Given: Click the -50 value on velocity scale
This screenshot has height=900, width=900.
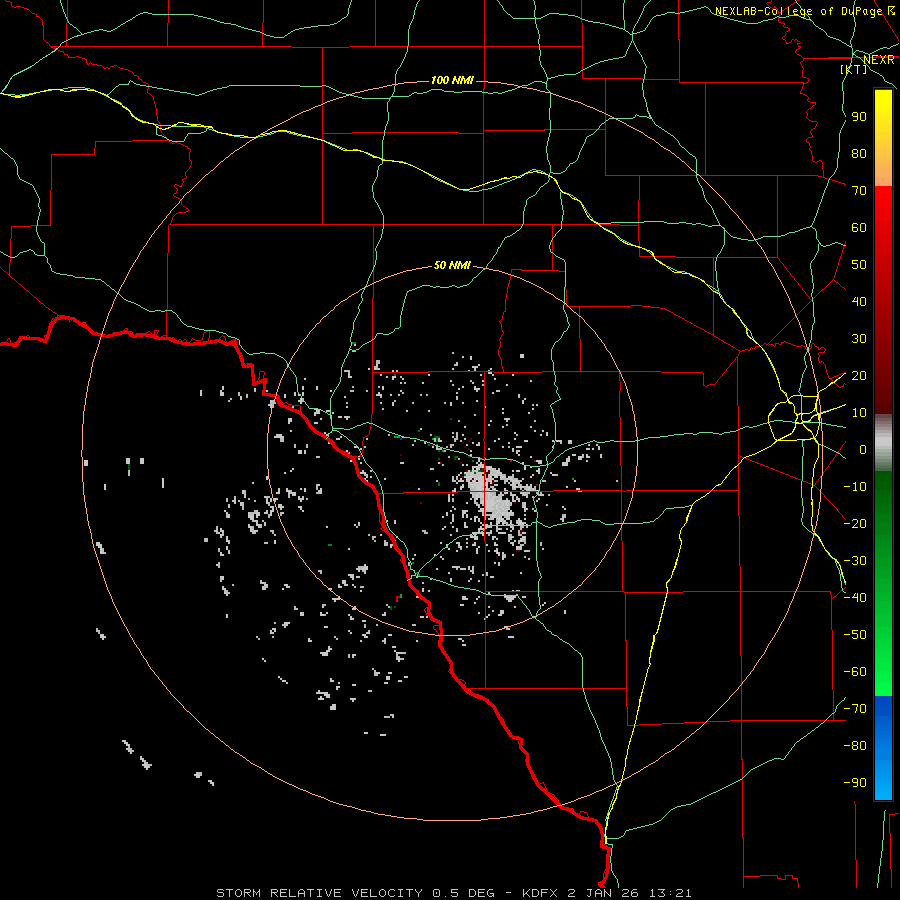Looking at the screenshot, I should point(855,635).
